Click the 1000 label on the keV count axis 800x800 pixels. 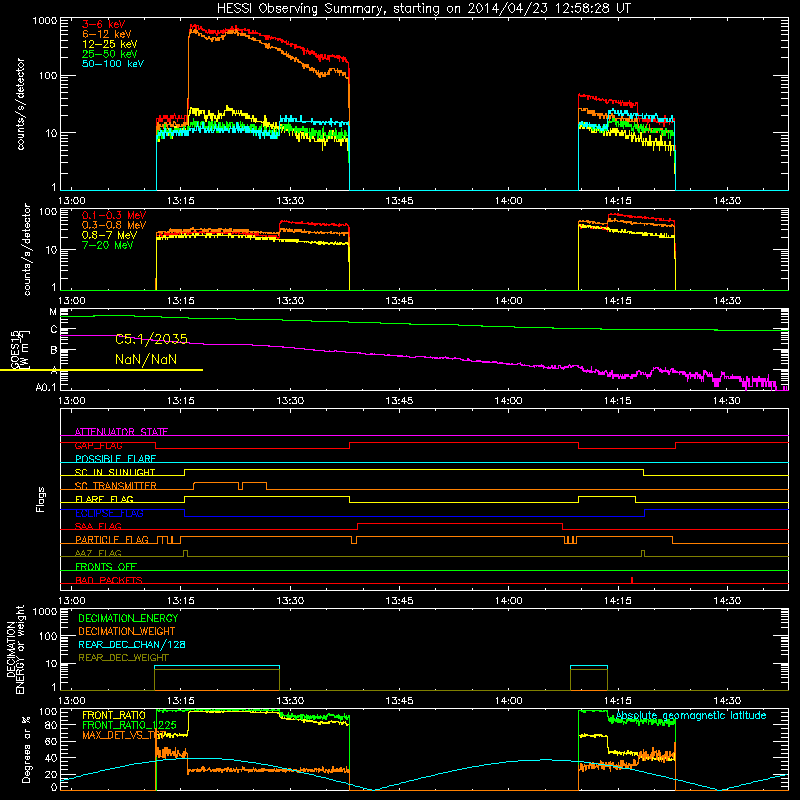(45, 21)
